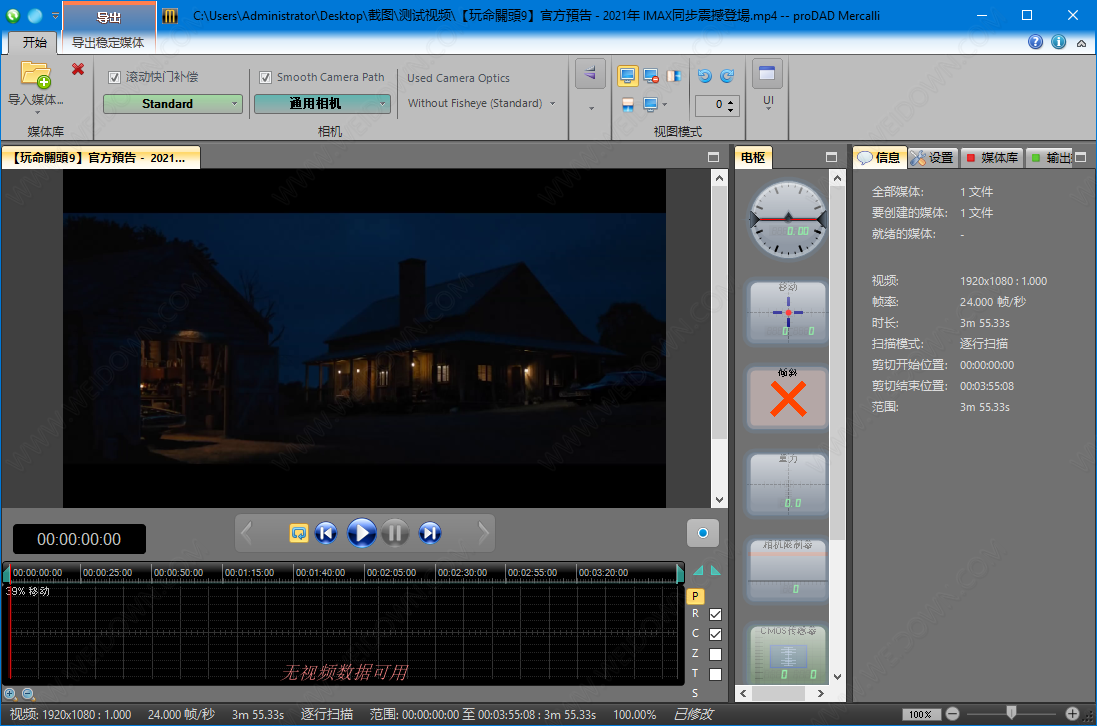This screenshot has width=1097, height=726.
Task: Enable the T graph checkbox
Action: pos(715,674)
